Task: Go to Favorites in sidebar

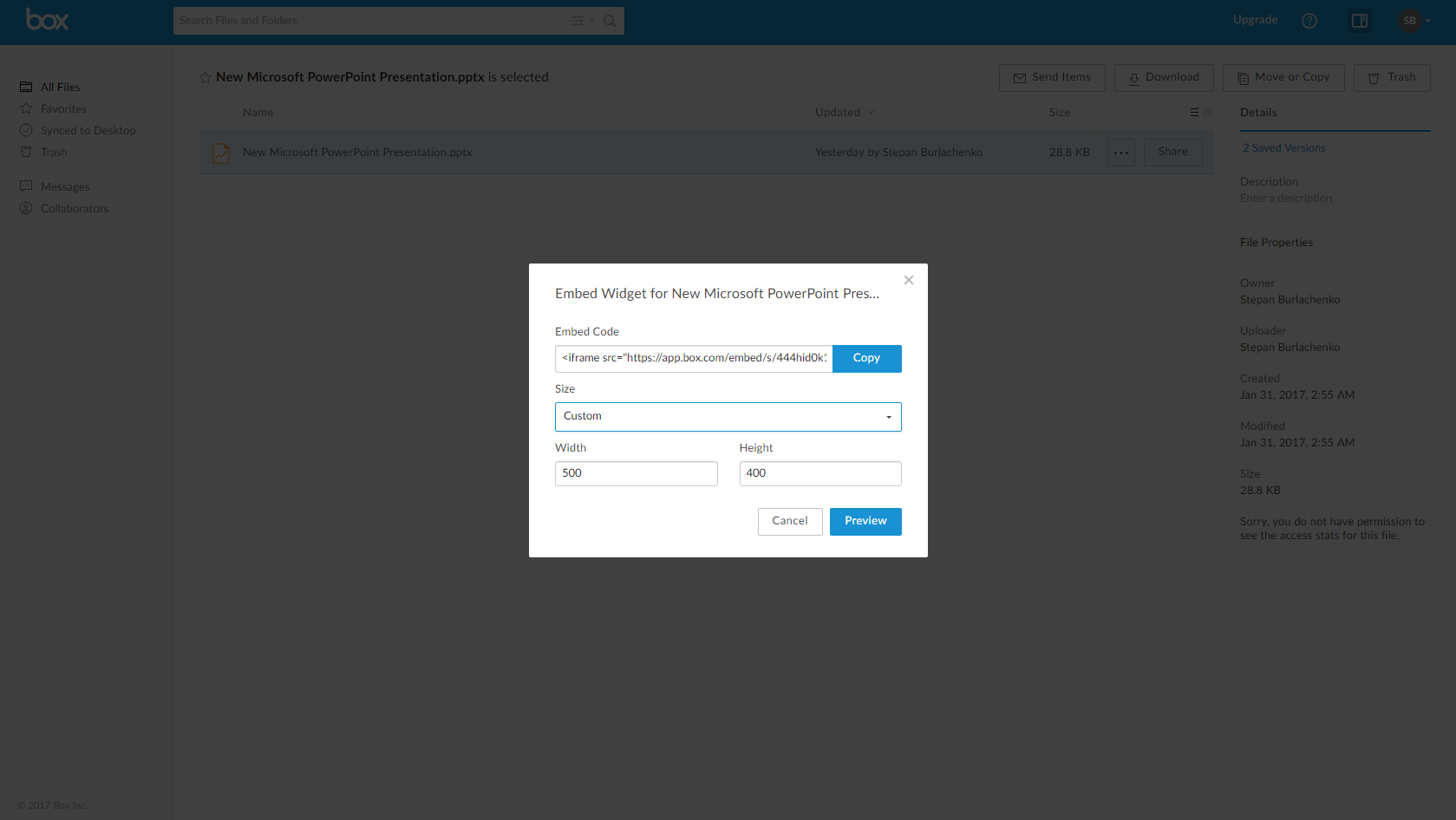Action: click(x=53, y=108)
